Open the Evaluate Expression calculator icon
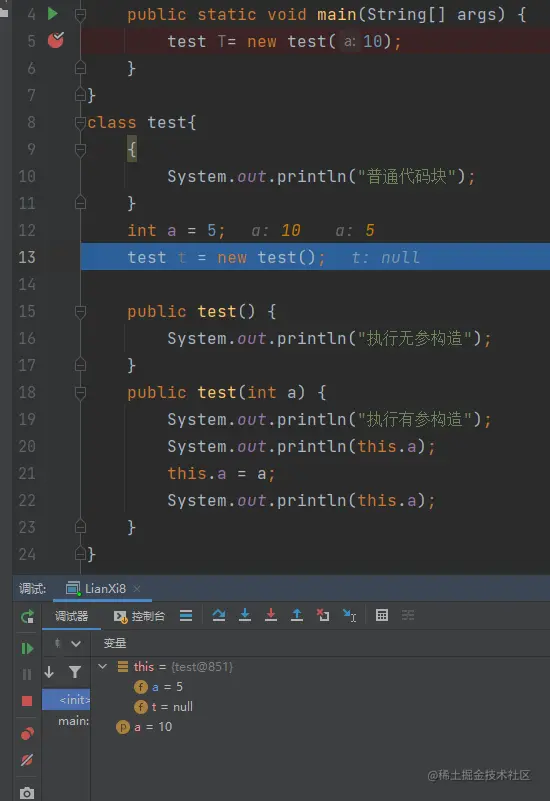This screenshot has height=801, width=550. pyautogui.click(x=382, y=615)
